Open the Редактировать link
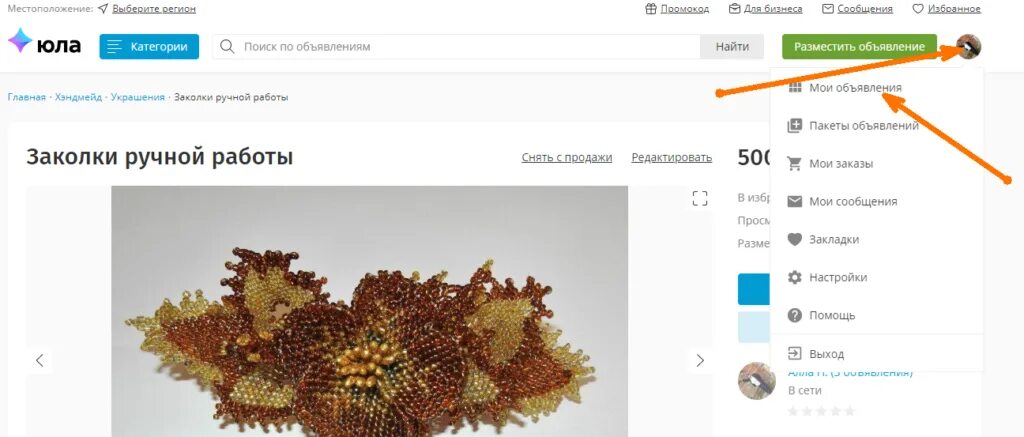1024x437 pixels. [x=671, y=157]
